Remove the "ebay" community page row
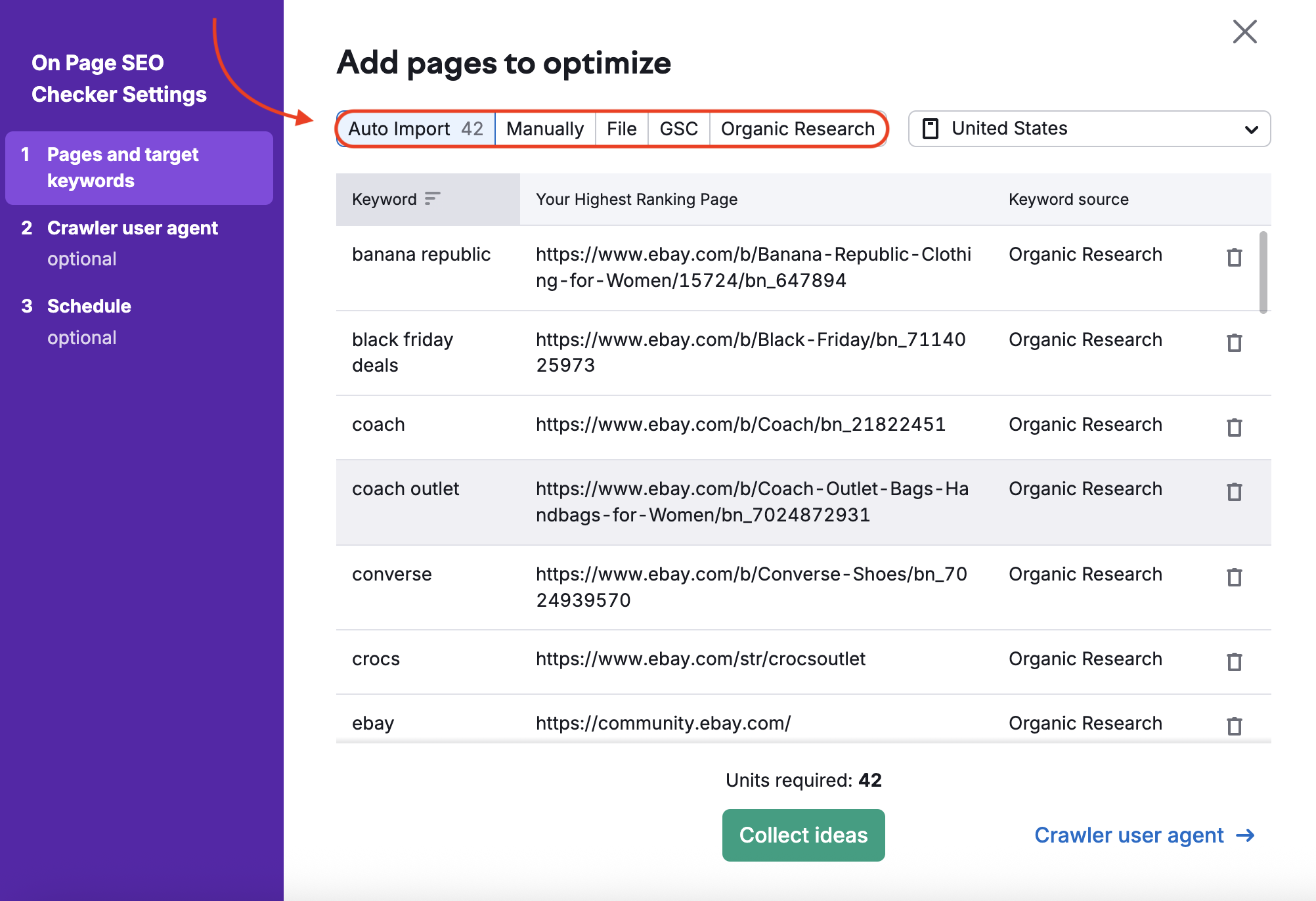This screenshot has width=1316, height=901. point(1235,726)
